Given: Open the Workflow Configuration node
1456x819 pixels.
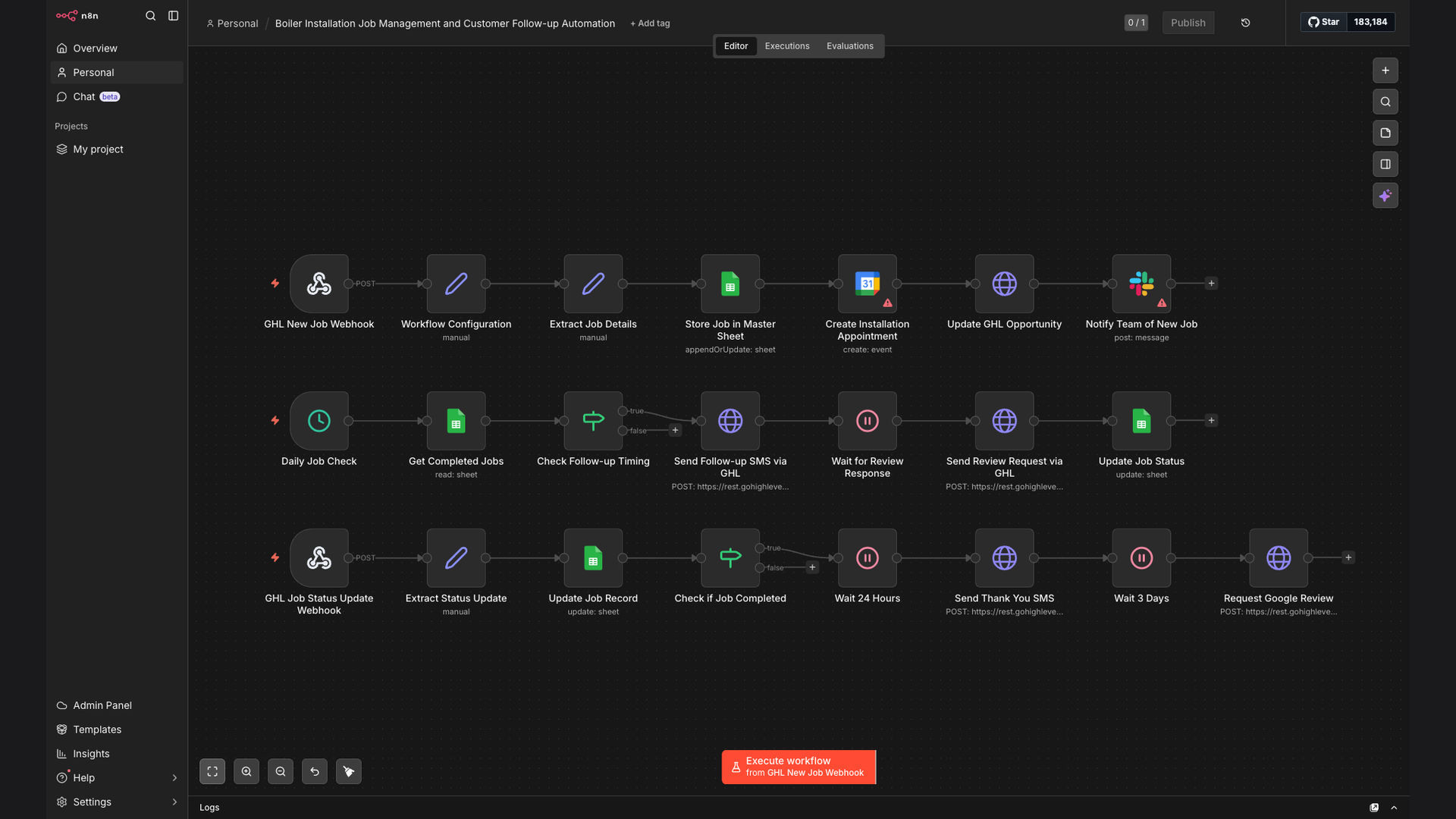Looking at the screenshot, I should click(x=456, y=284).
